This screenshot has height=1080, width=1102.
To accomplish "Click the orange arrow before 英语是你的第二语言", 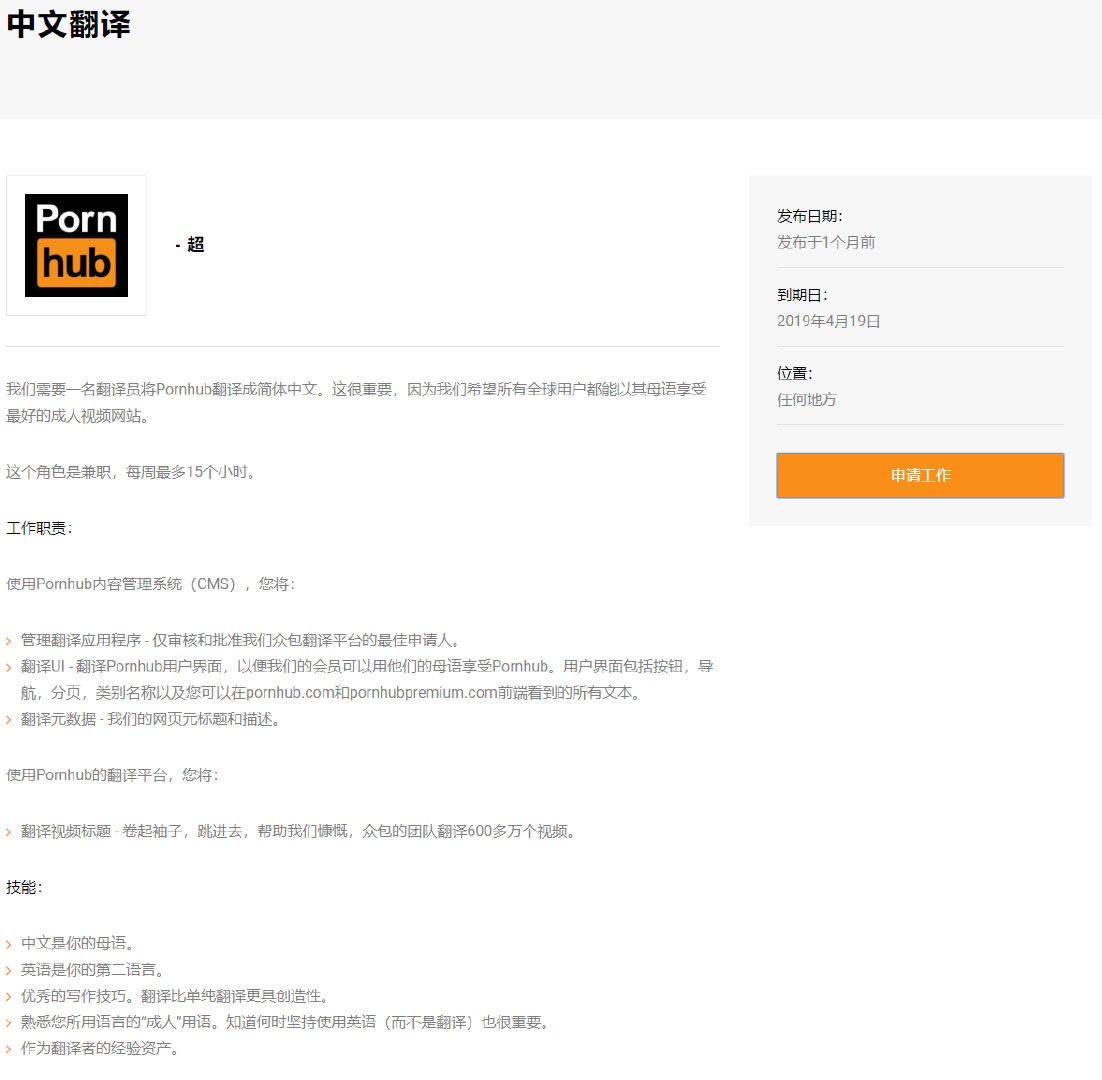I will (12, 969).
